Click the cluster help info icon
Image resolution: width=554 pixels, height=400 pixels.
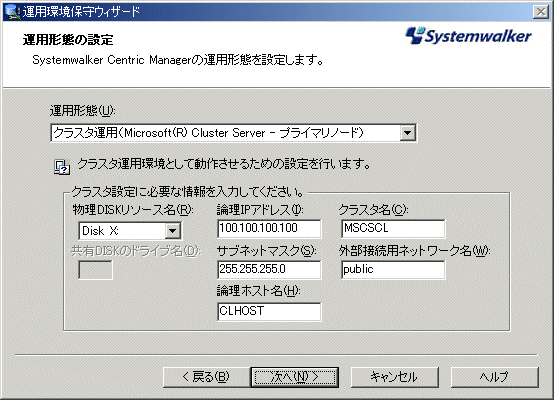pos(62,167)
